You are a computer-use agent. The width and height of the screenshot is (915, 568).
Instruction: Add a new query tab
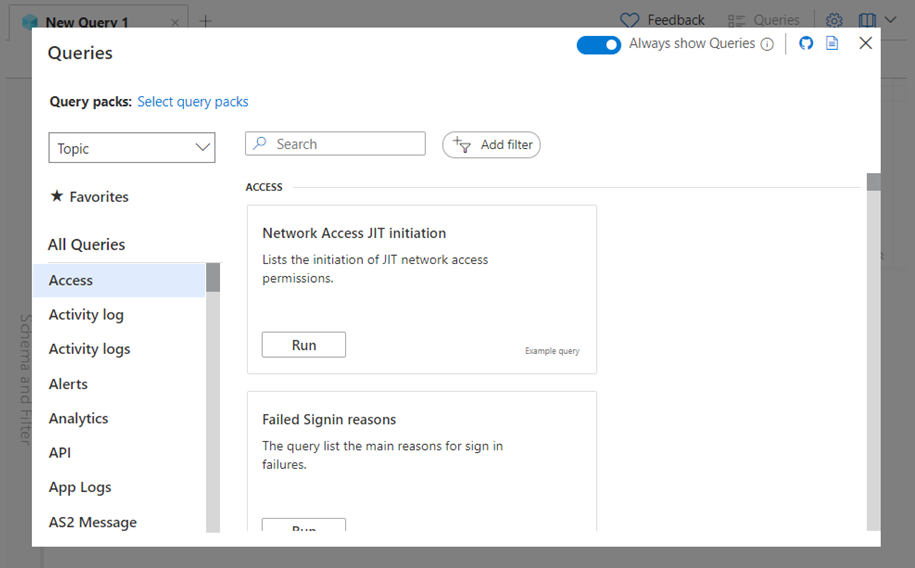(206, 21)
